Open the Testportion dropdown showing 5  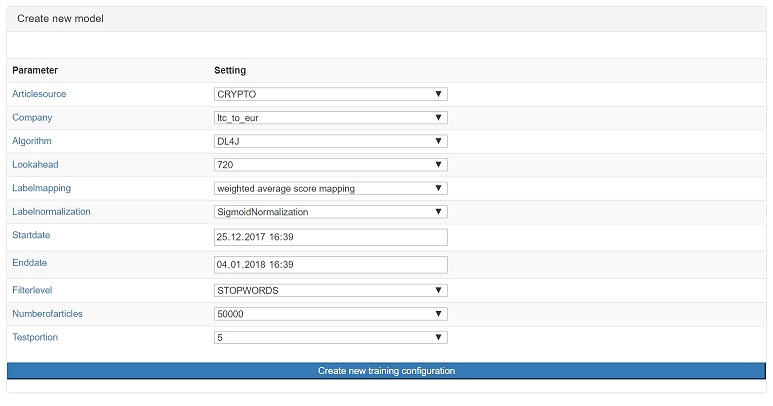330,338
